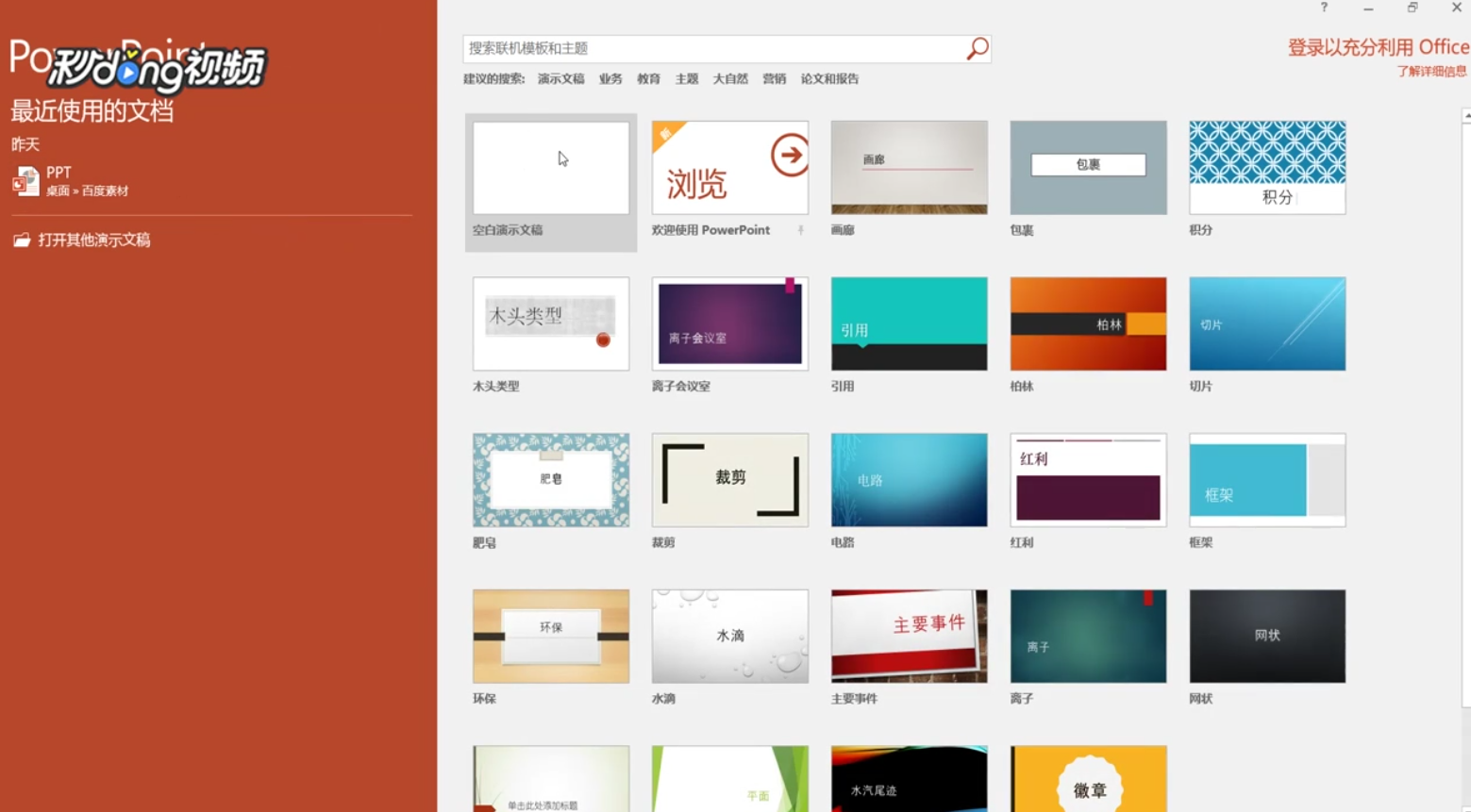This screenshot has width=1471, height=812.
Task: Open the 浏览 welcome tour thumbnail
Action: 730,168
